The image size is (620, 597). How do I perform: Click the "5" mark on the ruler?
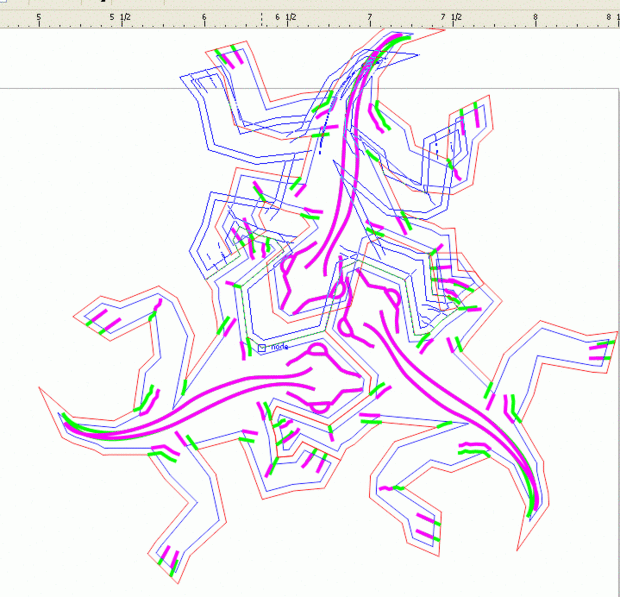point(39,17)
